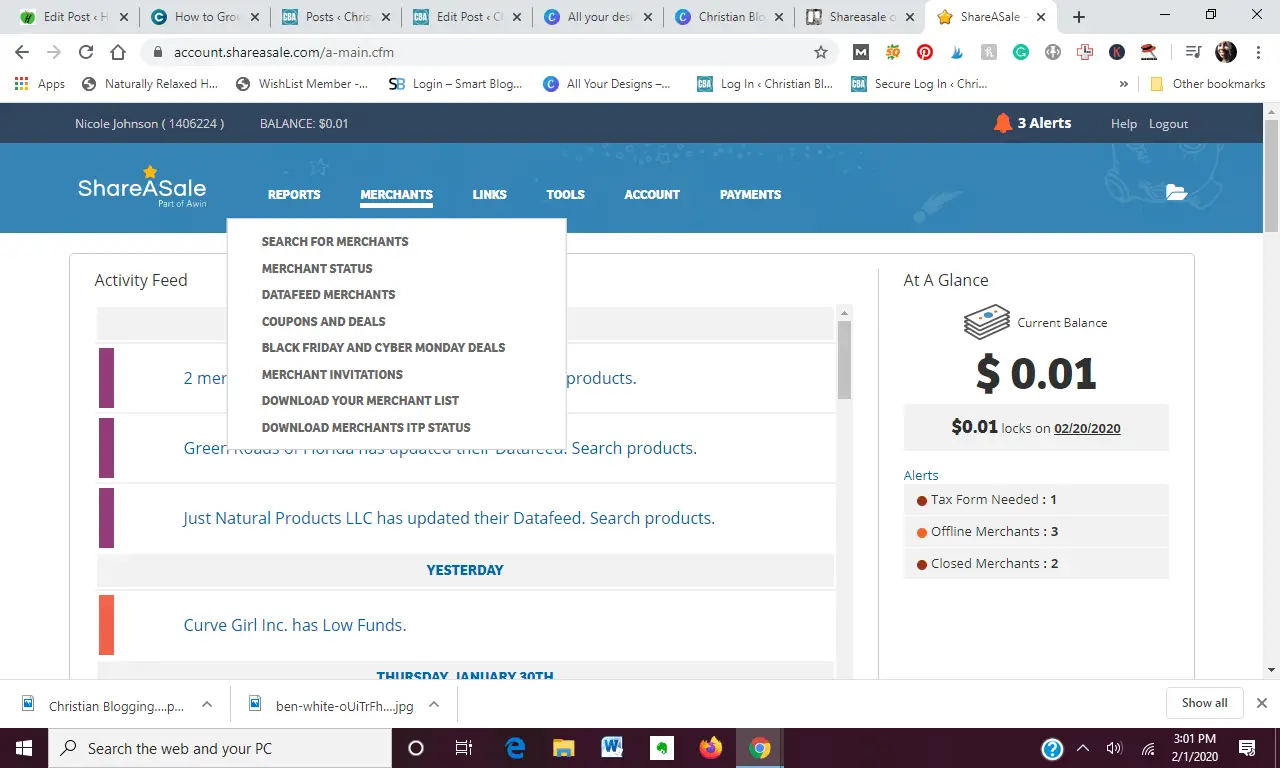Open 'Curve Girl Inc. has Low Funds' link
This screenshot has height=768, width=1280.
point(295,625)
